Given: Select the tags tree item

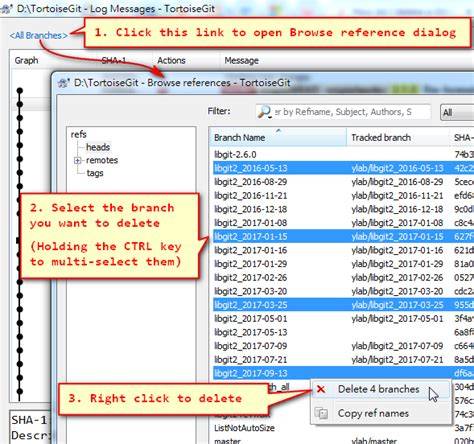Looking at the screenshot, I should pyautogui.click(x=95, y=173).
